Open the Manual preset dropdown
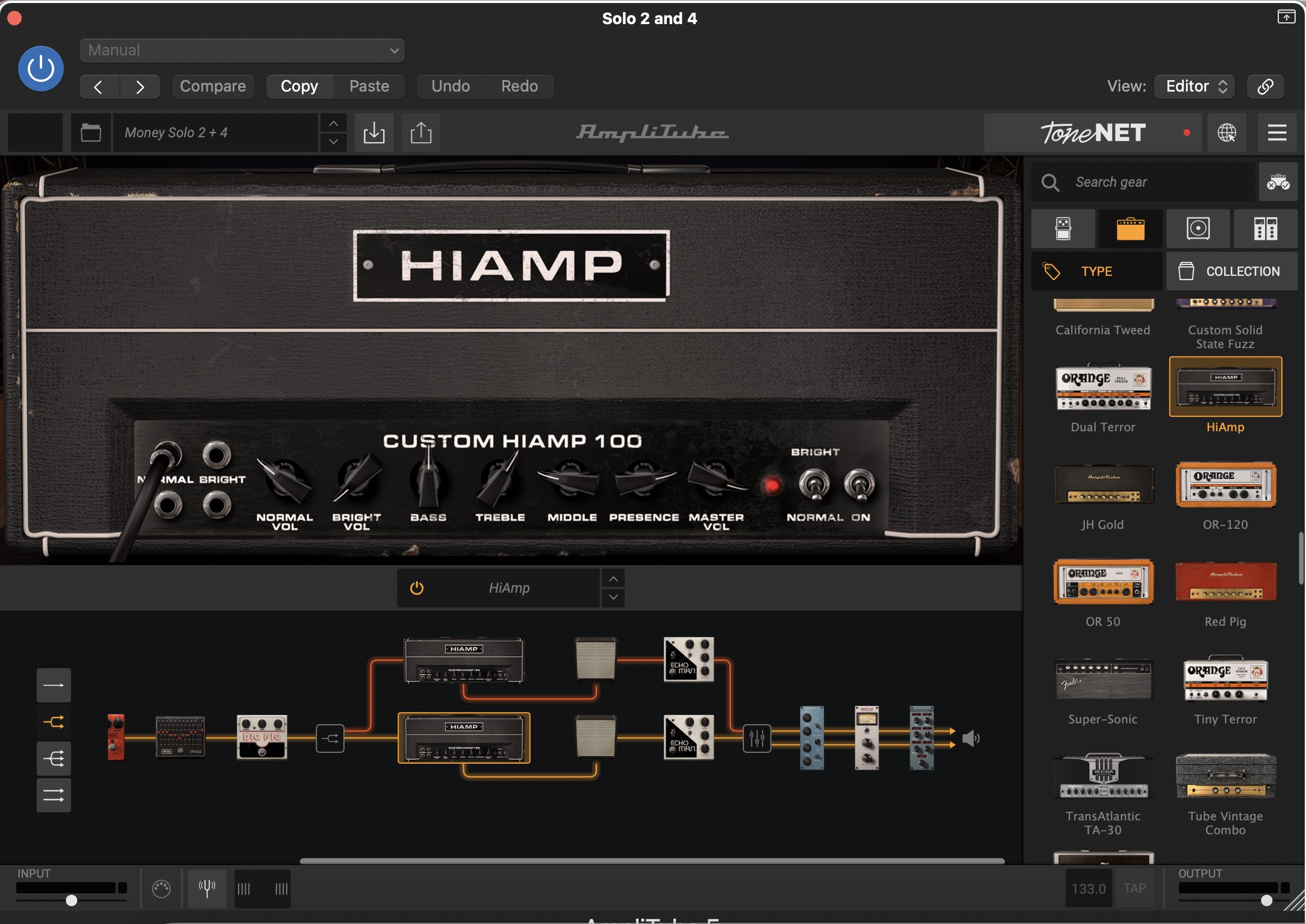 pyautogui.click(x=242, y=51)
